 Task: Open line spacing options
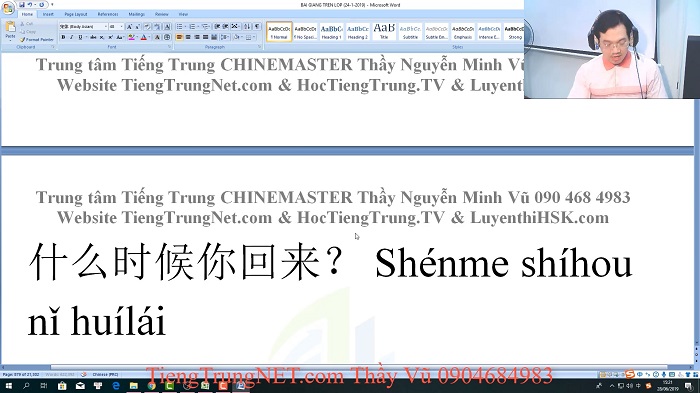pos(225,37)
